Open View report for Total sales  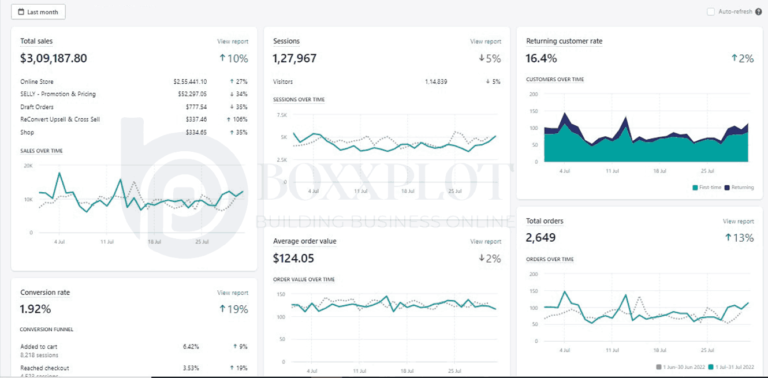[x=233, y=42]
